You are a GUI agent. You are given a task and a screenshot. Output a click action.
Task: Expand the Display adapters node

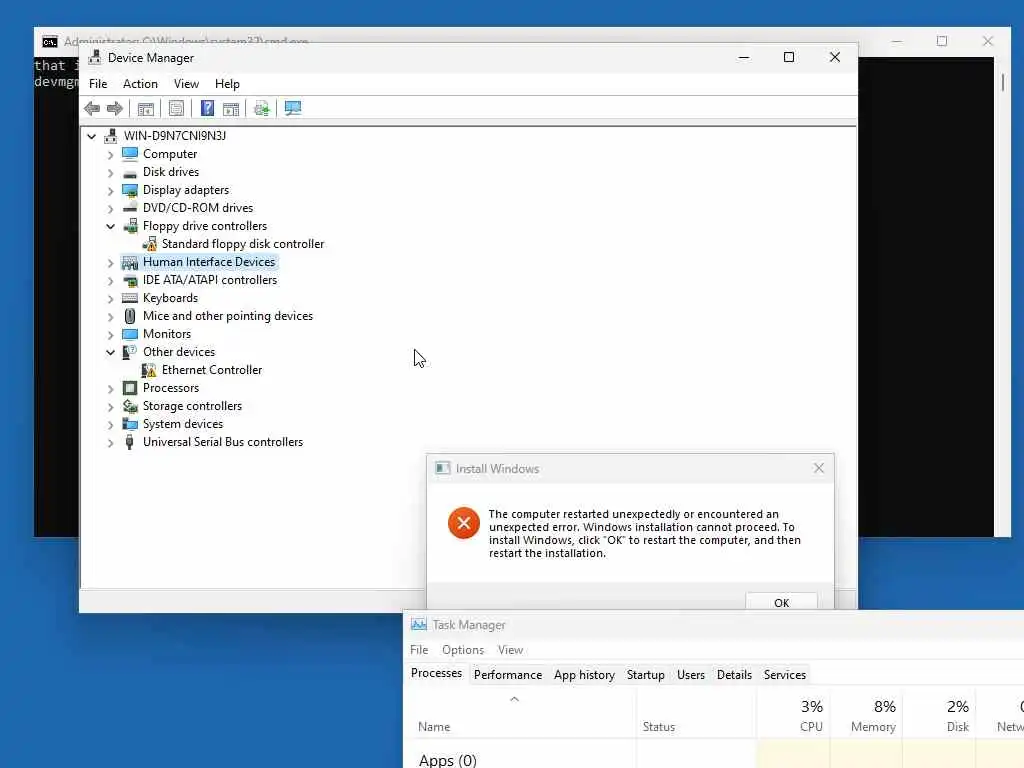110,191
